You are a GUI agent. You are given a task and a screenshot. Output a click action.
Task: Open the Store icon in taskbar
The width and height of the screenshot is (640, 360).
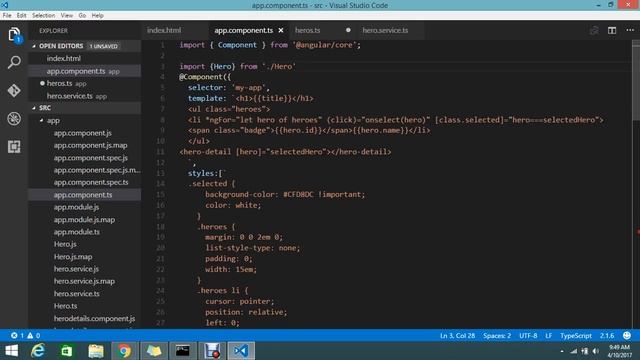click(67, 351)
